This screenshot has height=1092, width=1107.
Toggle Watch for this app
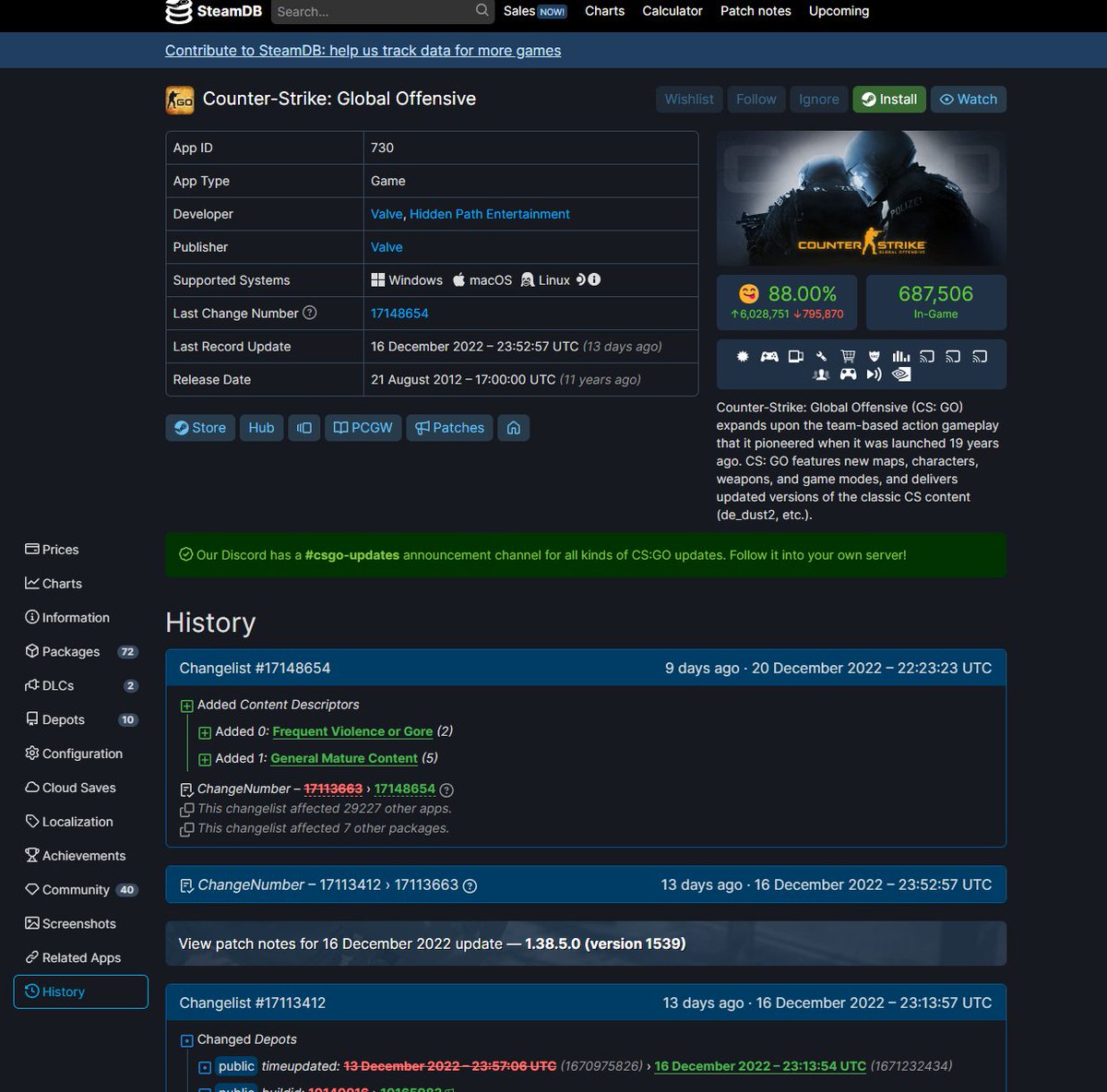(969, 100)
